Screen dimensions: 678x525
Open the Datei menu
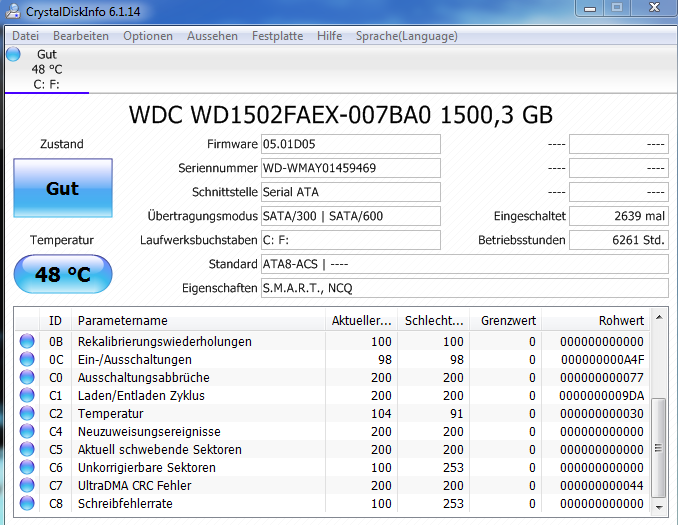[26, 36]
